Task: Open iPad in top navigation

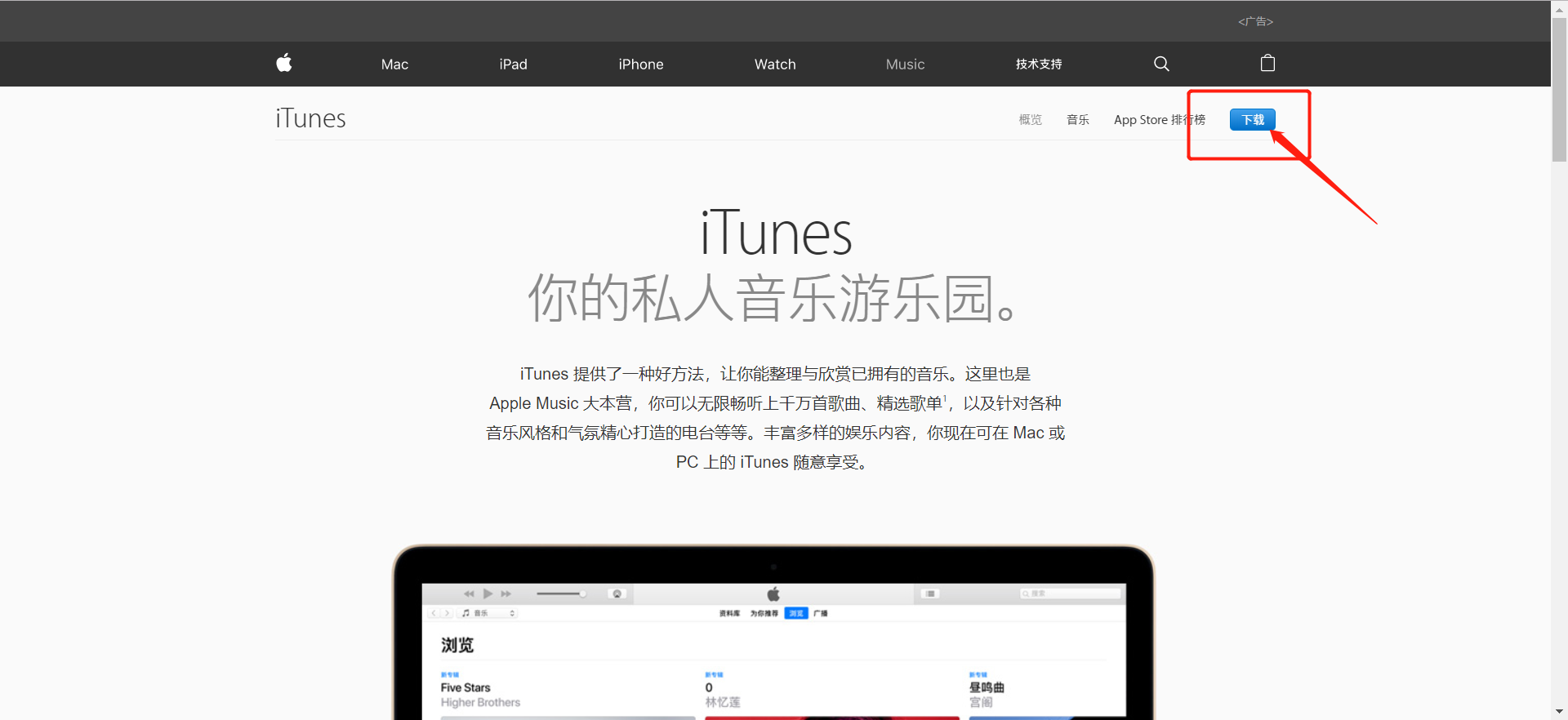Action: [x=514, y=64]
